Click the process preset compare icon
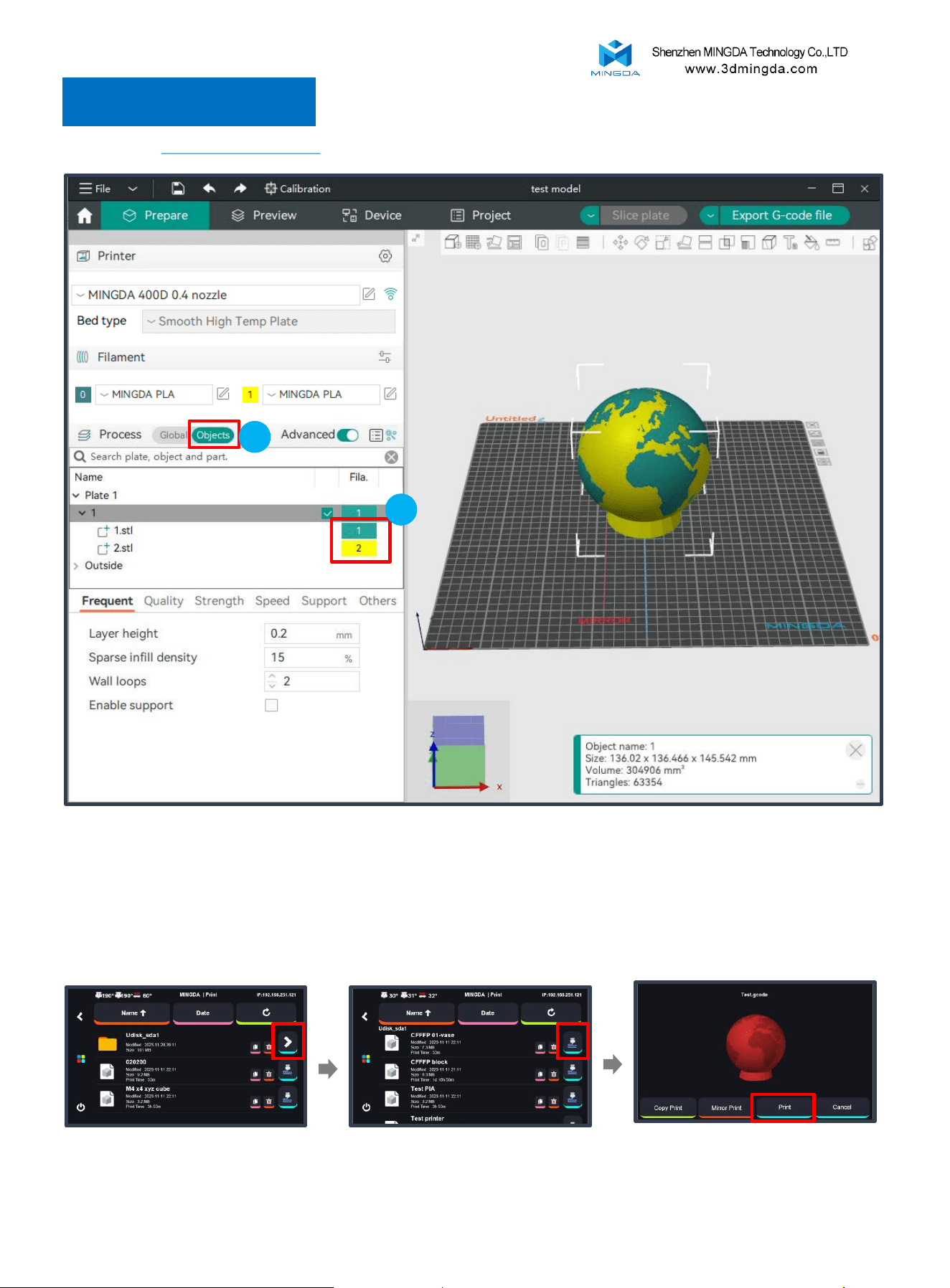950x1288 pixels. pos(391,435)
